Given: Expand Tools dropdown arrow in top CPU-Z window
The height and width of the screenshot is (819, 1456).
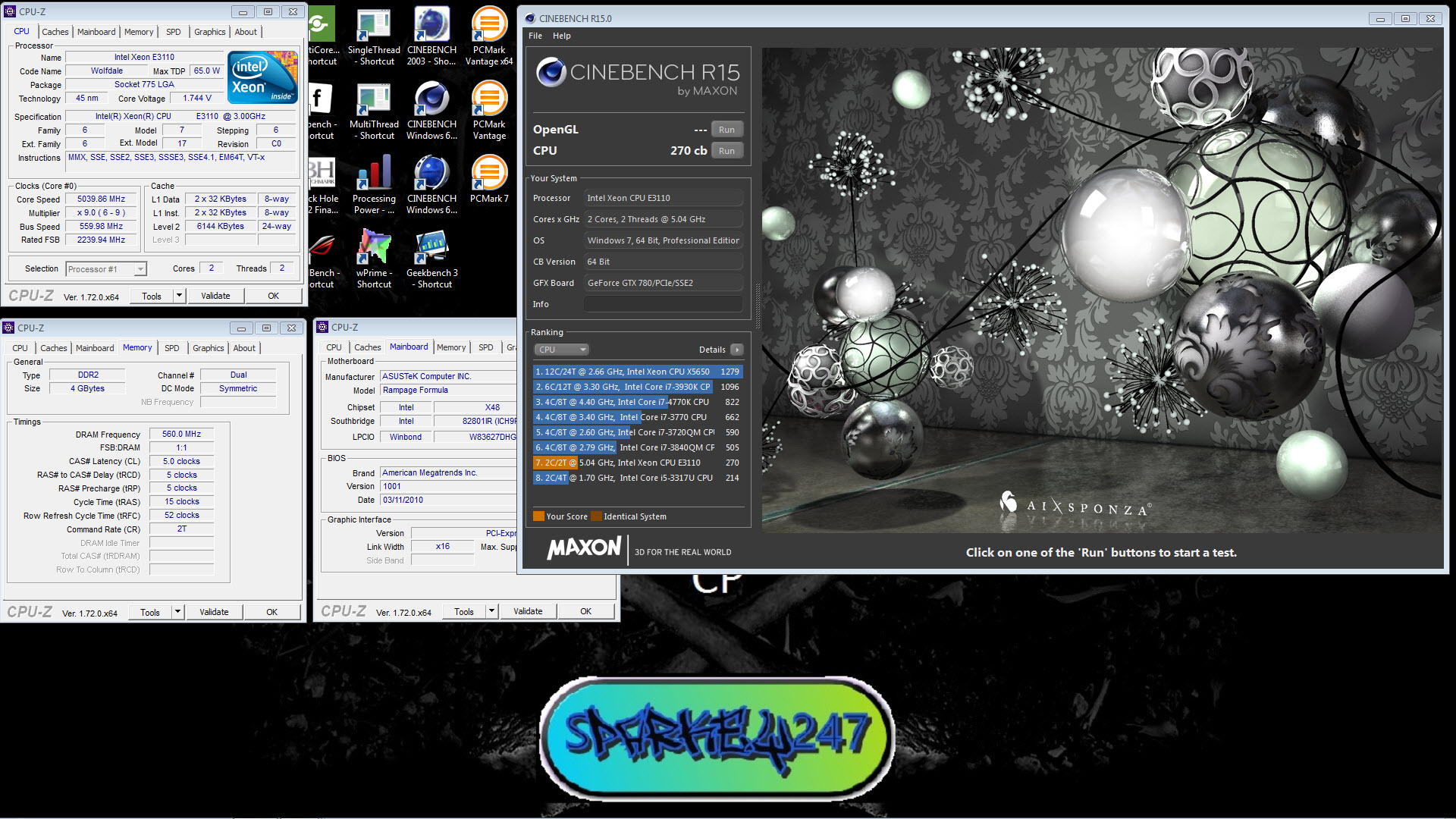Looking at the screenshot, I should pyautogui.click(x=179, y=296).
